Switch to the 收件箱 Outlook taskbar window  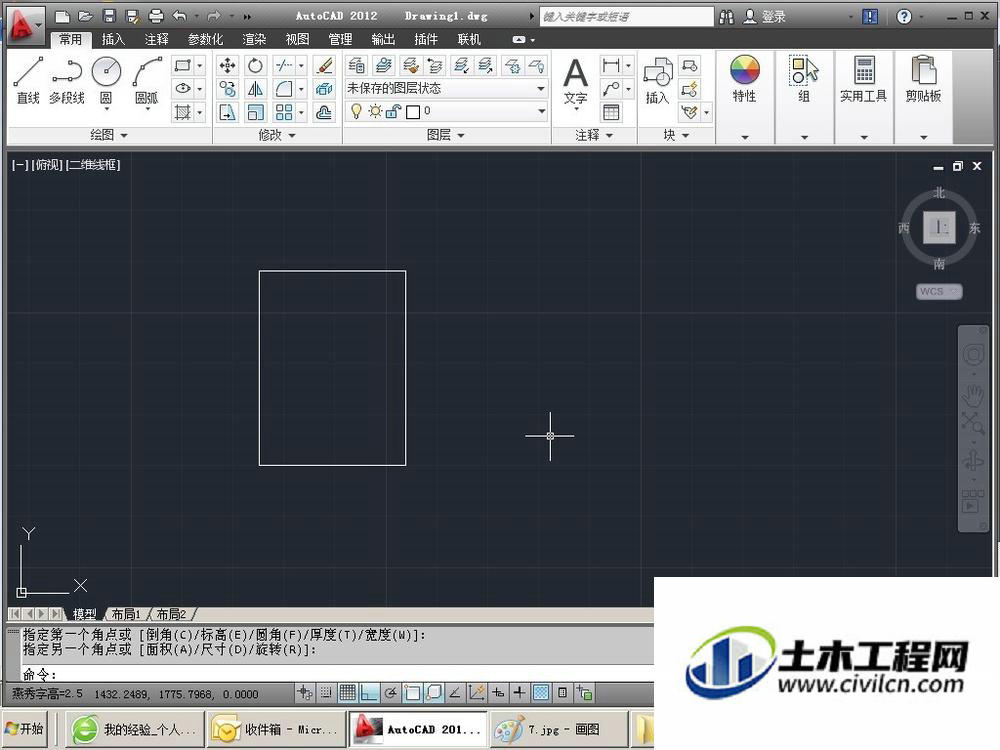[x=277, y=729]
